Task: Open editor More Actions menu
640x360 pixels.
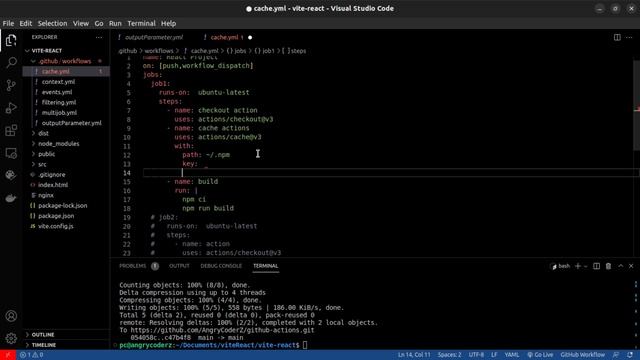Action: click(x=629, y=37)
